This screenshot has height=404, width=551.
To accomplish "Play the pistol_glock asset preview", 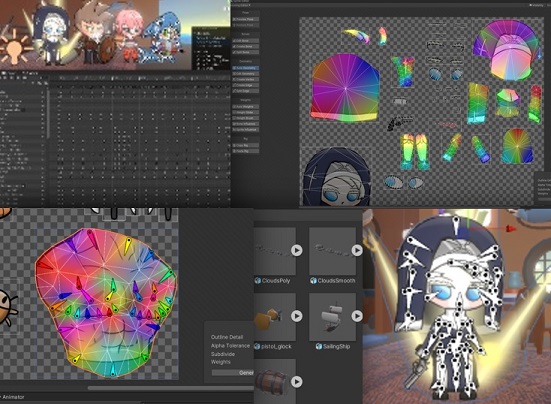I will pos(297,316).
